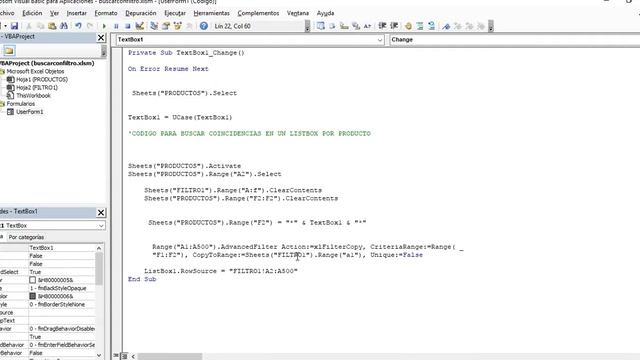Open the Ejecutar menu
Viewport: 640px width, 360px height.
point(175,13)
